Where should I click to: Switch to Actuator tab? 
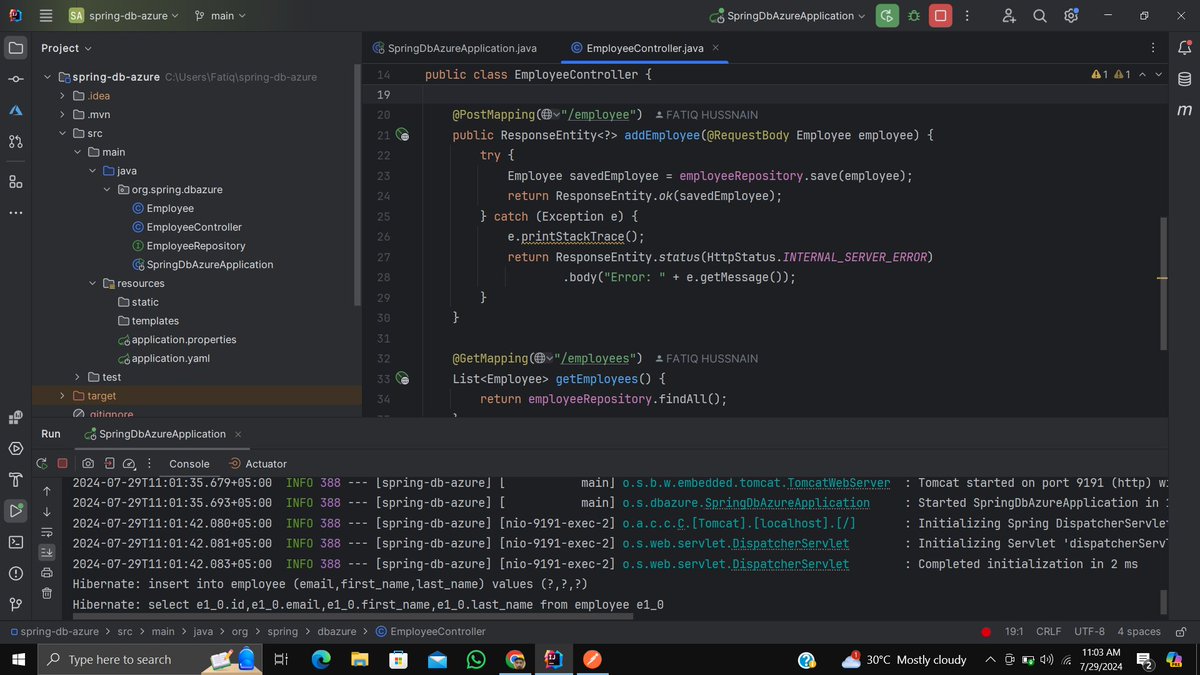tap(258, 464)
